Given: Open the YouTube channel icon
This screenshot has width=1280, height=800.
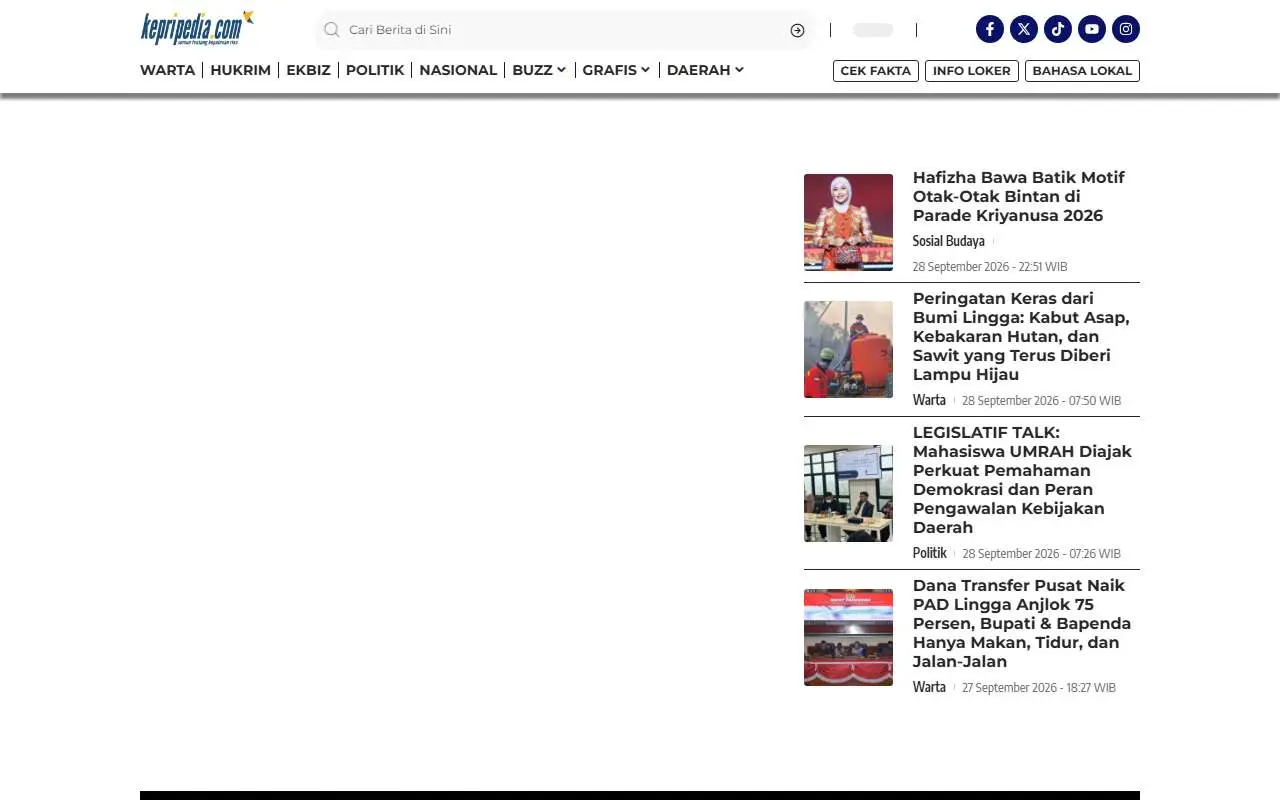Looking at the screenshot, I should (1092, 29).
